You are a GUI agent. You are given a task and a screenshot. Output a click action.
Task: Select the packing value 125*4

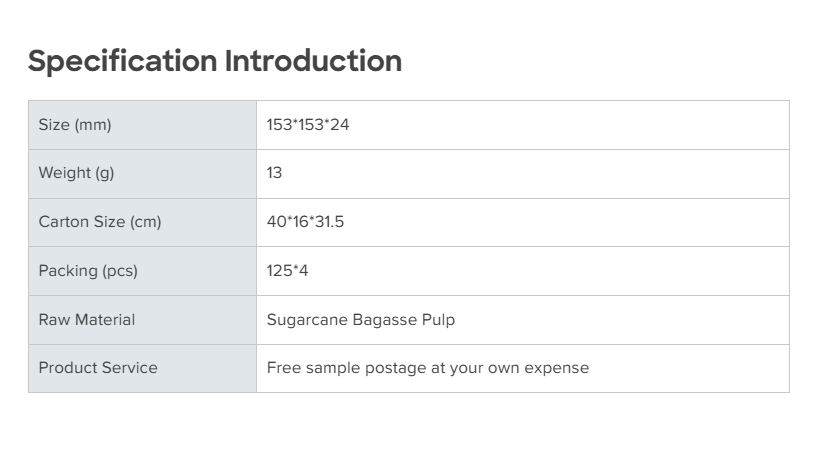click(x=288, y=271)
